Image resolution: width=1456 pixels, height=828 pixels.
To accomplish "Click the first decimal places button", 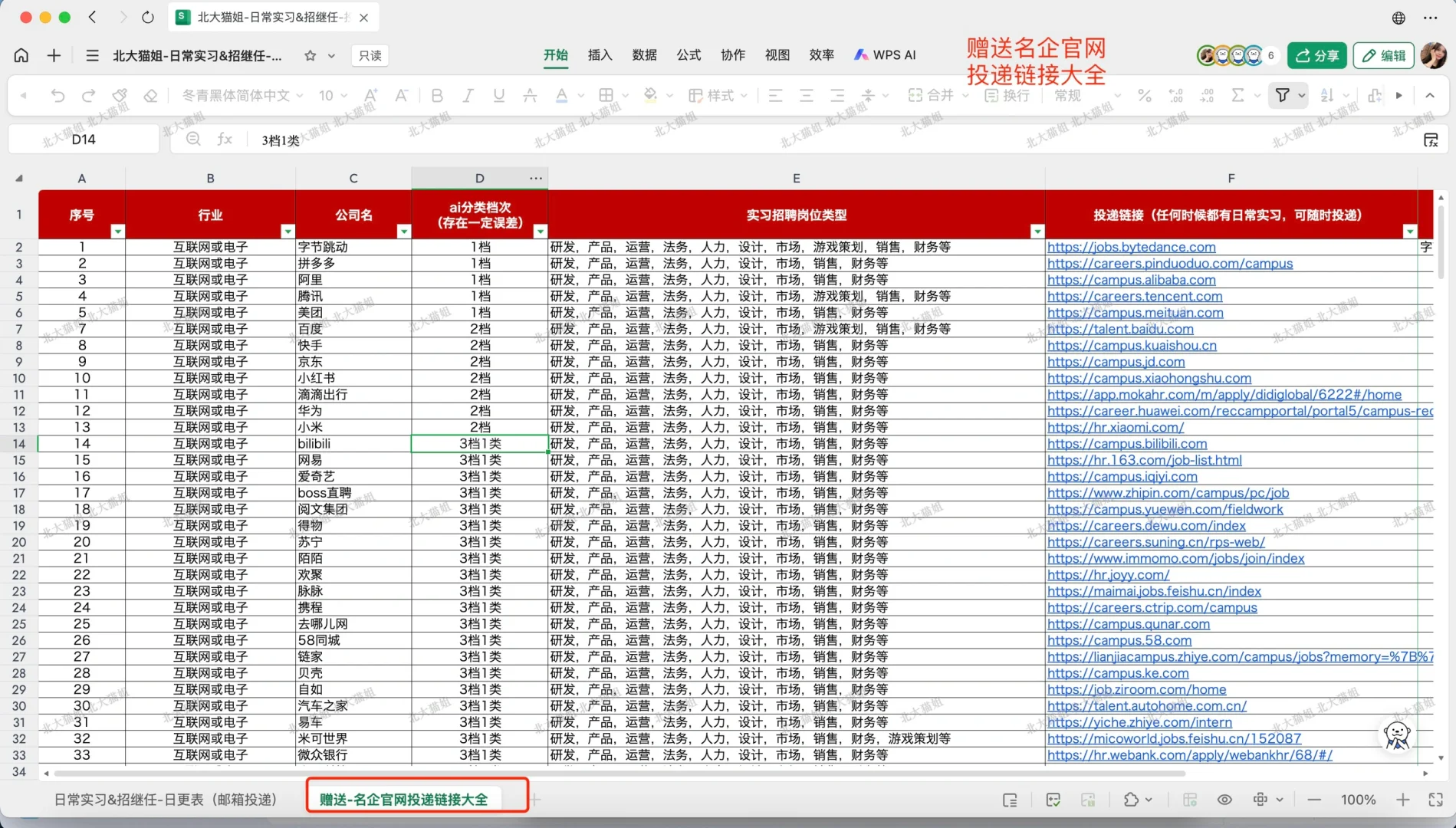I will click(1176, 95).
